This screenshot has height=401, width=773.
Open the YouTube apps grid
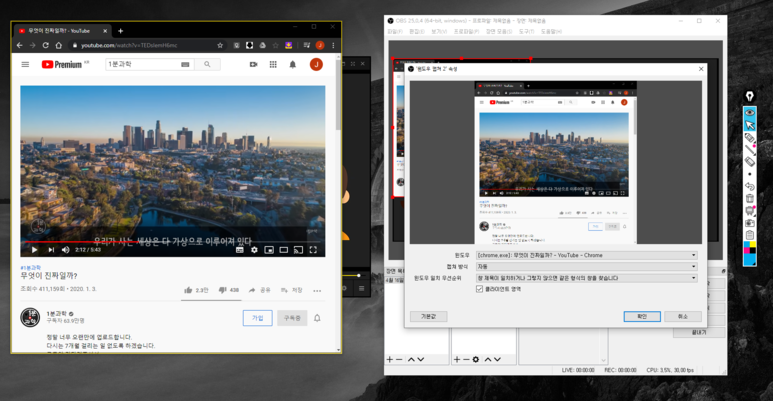tap(273, 65)
